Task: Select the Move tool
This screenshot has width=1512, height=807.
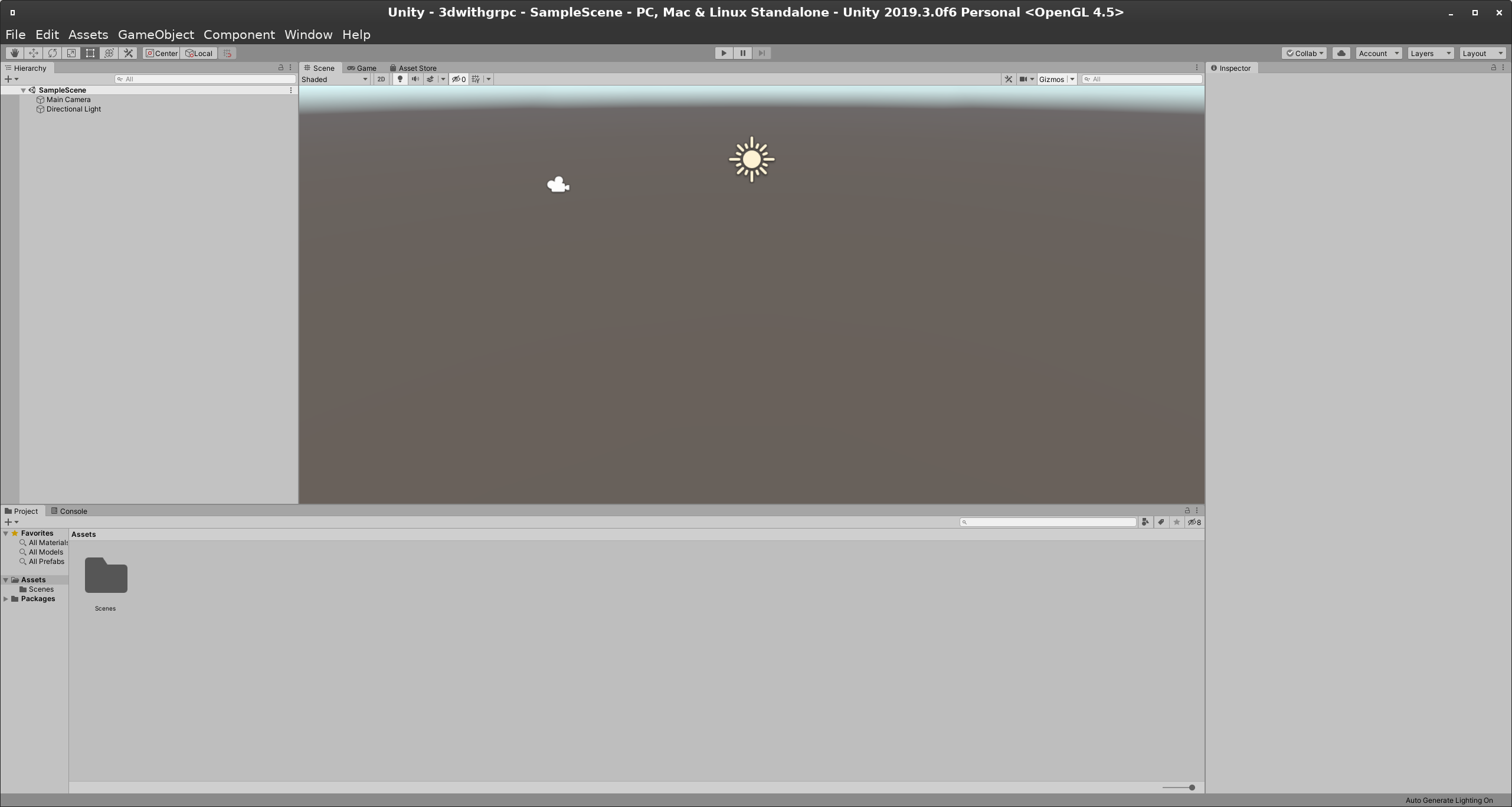Action: tap(33, 53)
